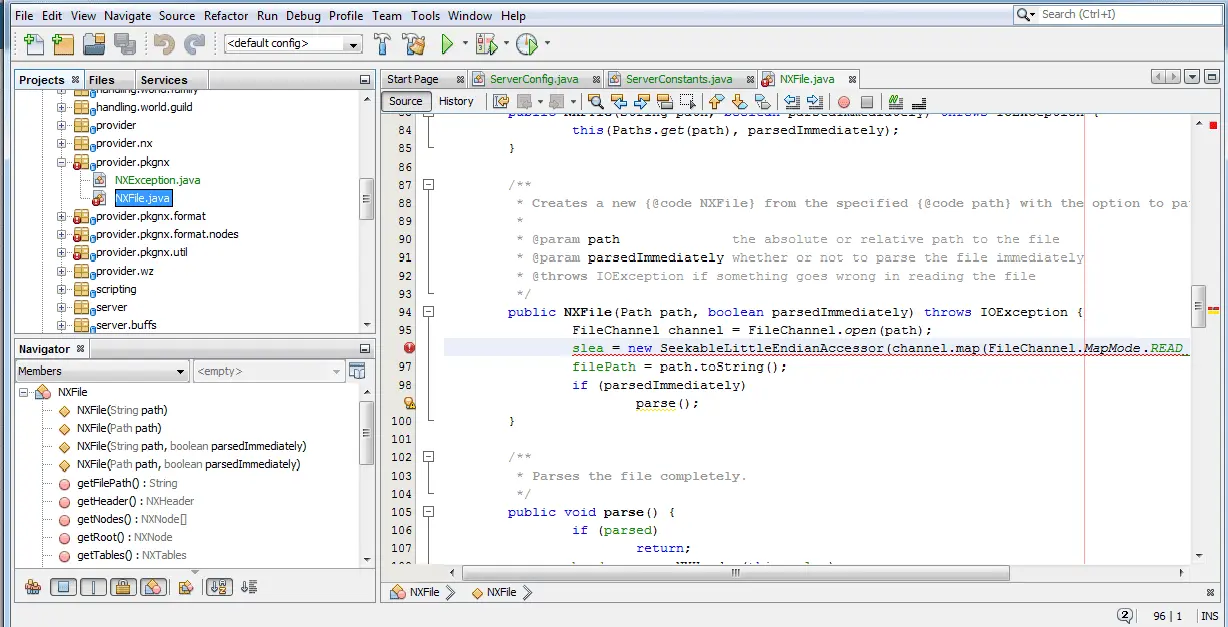The width and height of the screenshot is (1228, 627).
Task: Click the Stop Macro Recording square icon
Action: point(867,102)
